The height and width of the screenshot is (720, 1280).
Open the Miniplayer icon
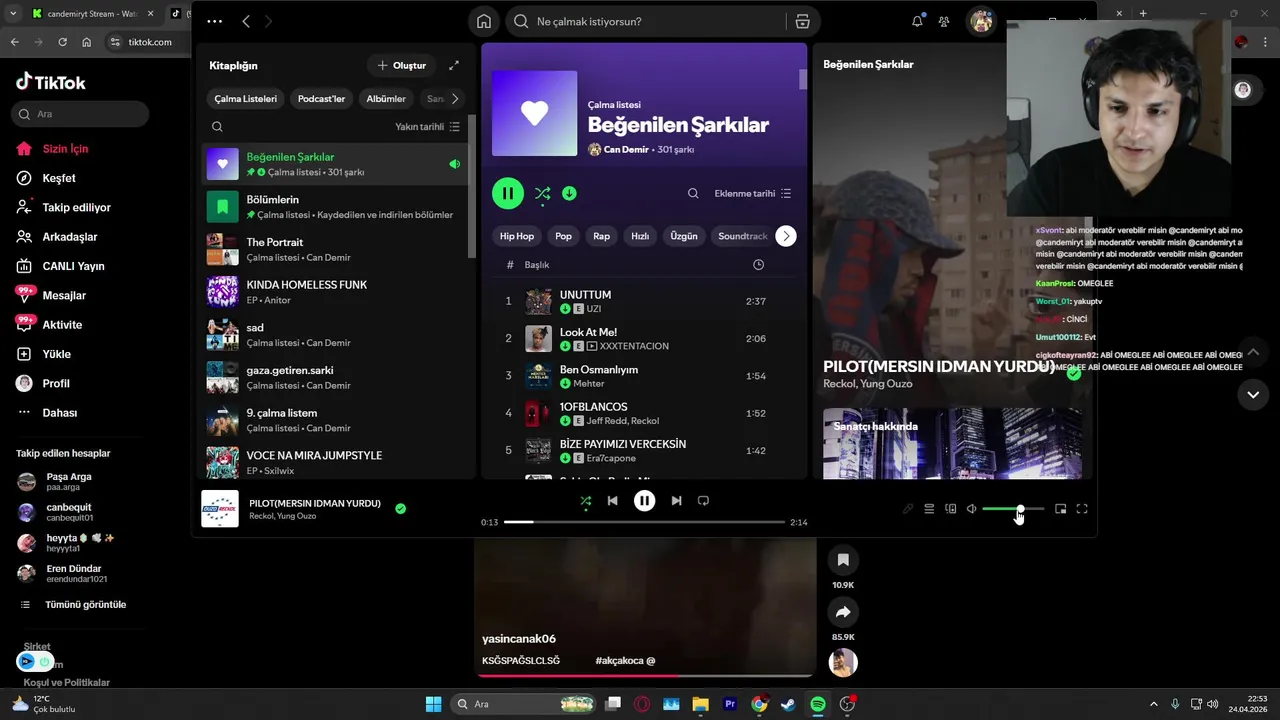pyautogui.click(x=1061, y=509)
